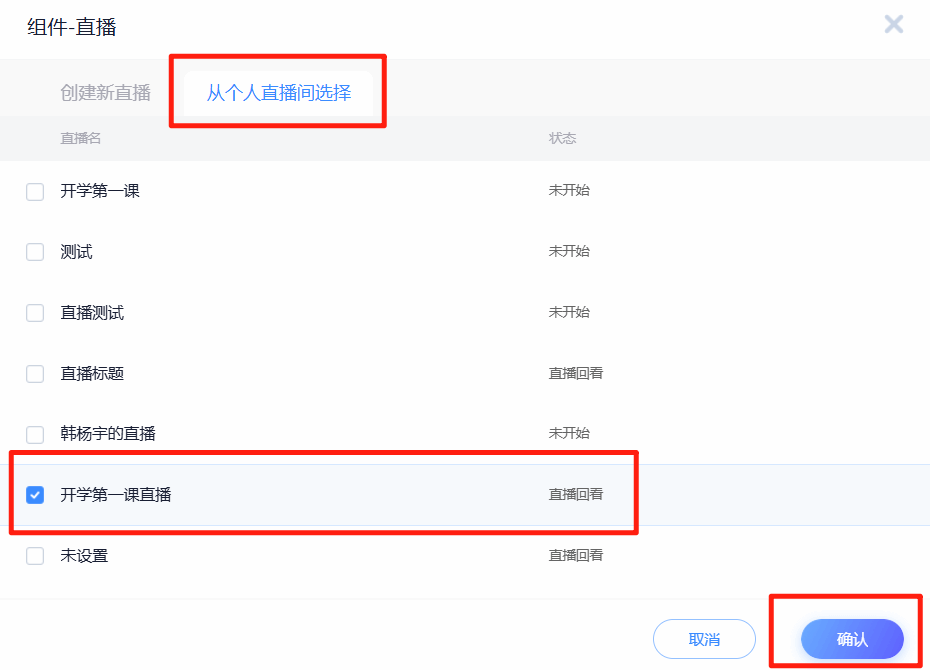Click the 取消 button

pyautogui.click(x=704, y=639)
